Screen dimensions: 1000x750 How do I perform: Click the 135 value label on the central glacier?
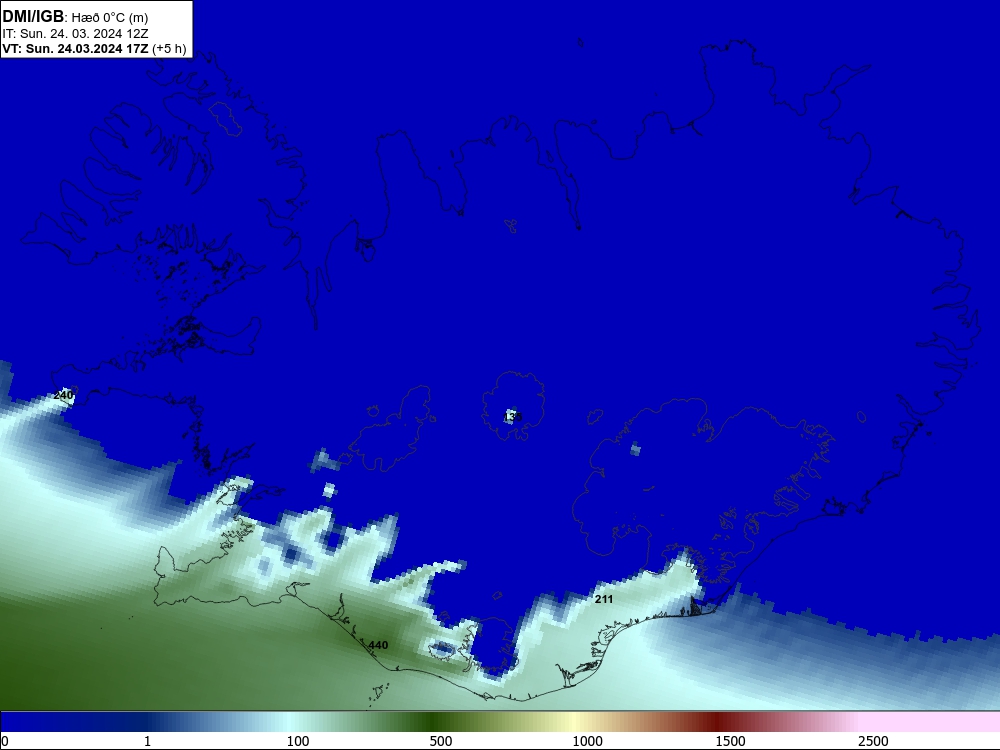click(513, 417)
